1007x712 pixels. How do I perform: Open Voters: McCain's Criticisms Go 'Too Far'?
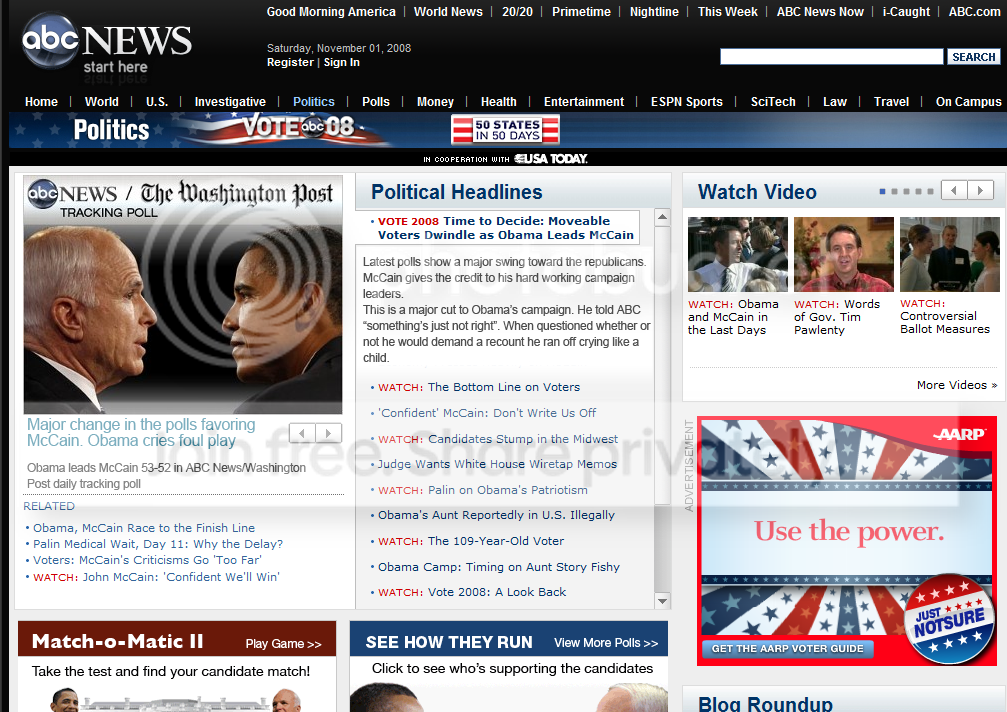tap(147, 560)
